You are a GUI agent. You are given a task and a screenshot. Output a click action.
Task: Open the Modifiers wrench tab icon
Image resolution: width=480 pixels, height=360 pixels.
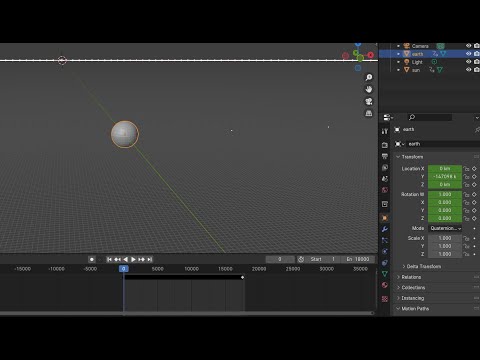tap(385, 229)
